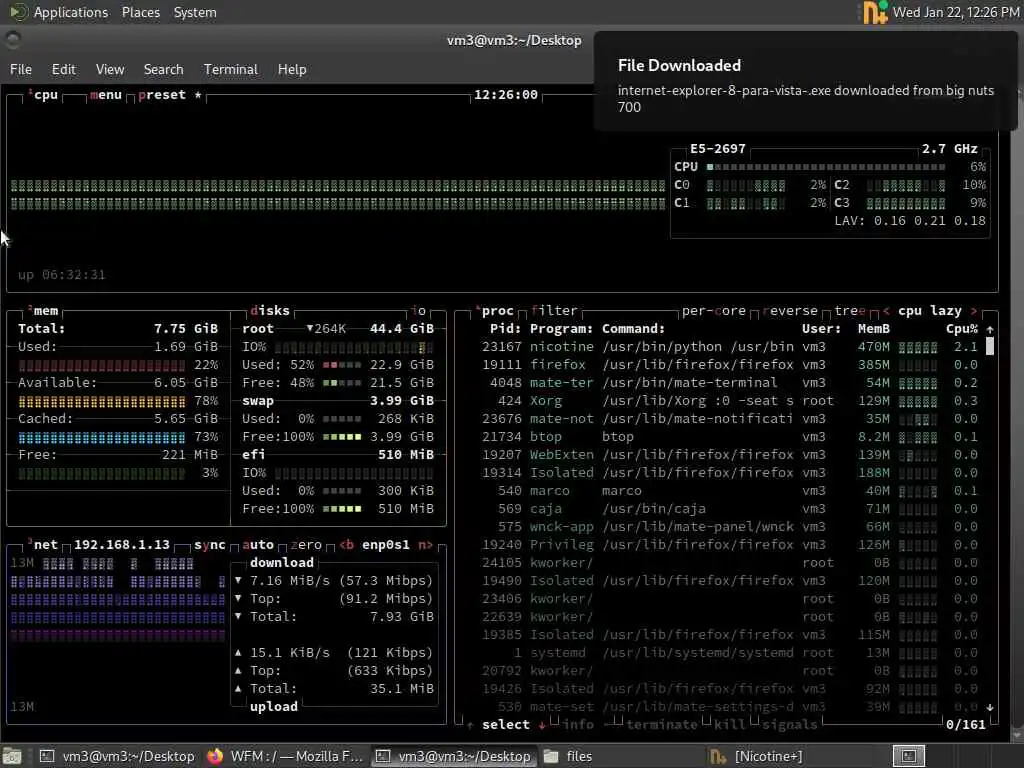Click process list scroll up arrow
The width and height of the screenshot is (1024, 768).
[990, 329]
